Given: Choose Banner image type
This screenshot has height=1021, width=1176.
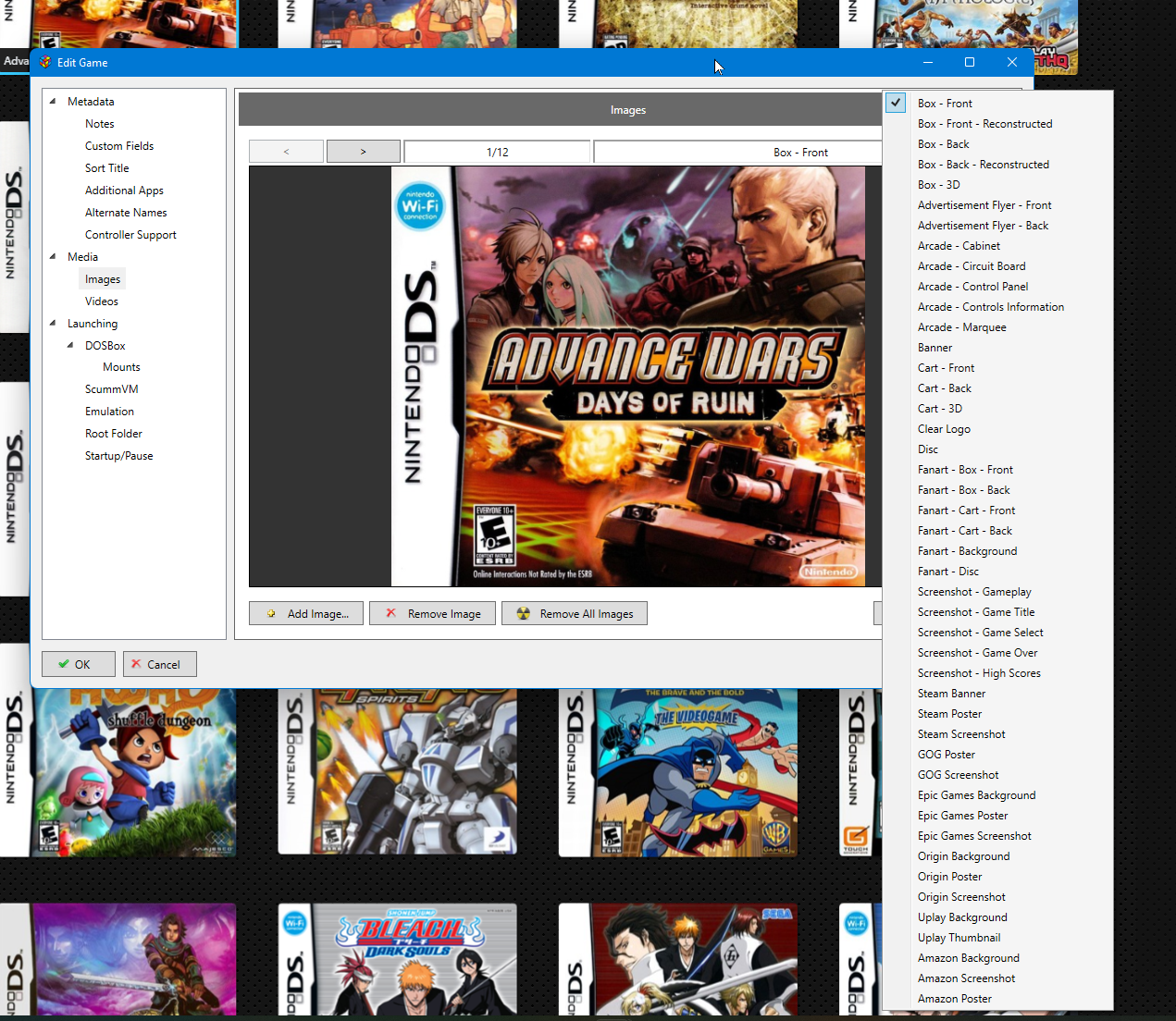Looking at the screenshot, I should pos(997,348).
